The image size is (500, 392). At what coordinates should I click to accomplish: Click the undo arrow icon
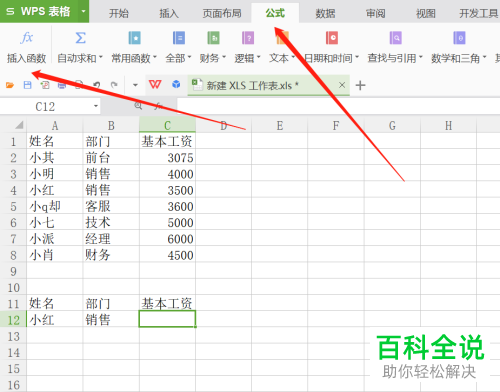[96, 85]
